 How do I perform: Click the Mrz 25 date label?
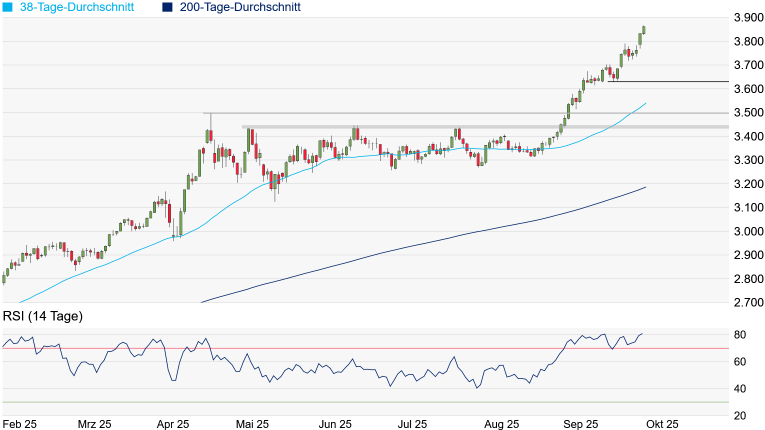point(95,424)
